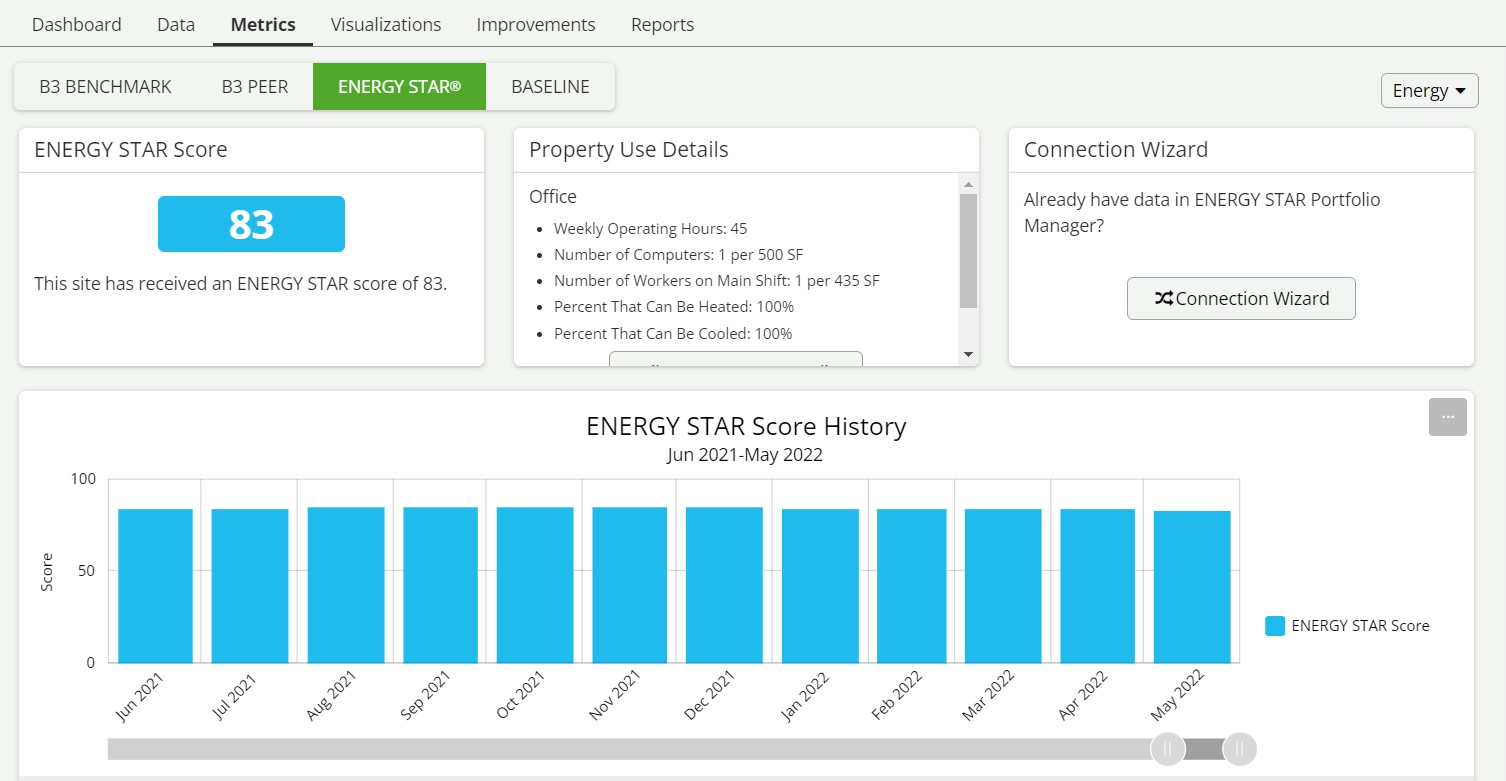
Task: Click the ENERGY STAR Score legend label
Action: pyautogui.click(x=1361, y=626)
